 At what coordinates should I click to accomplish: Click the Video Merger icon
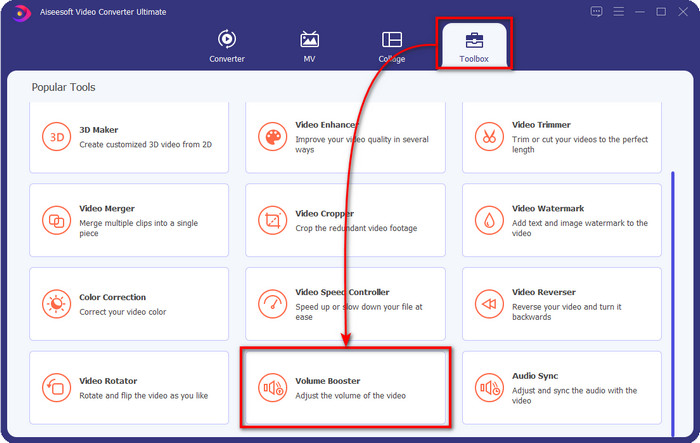click(56, 220)
